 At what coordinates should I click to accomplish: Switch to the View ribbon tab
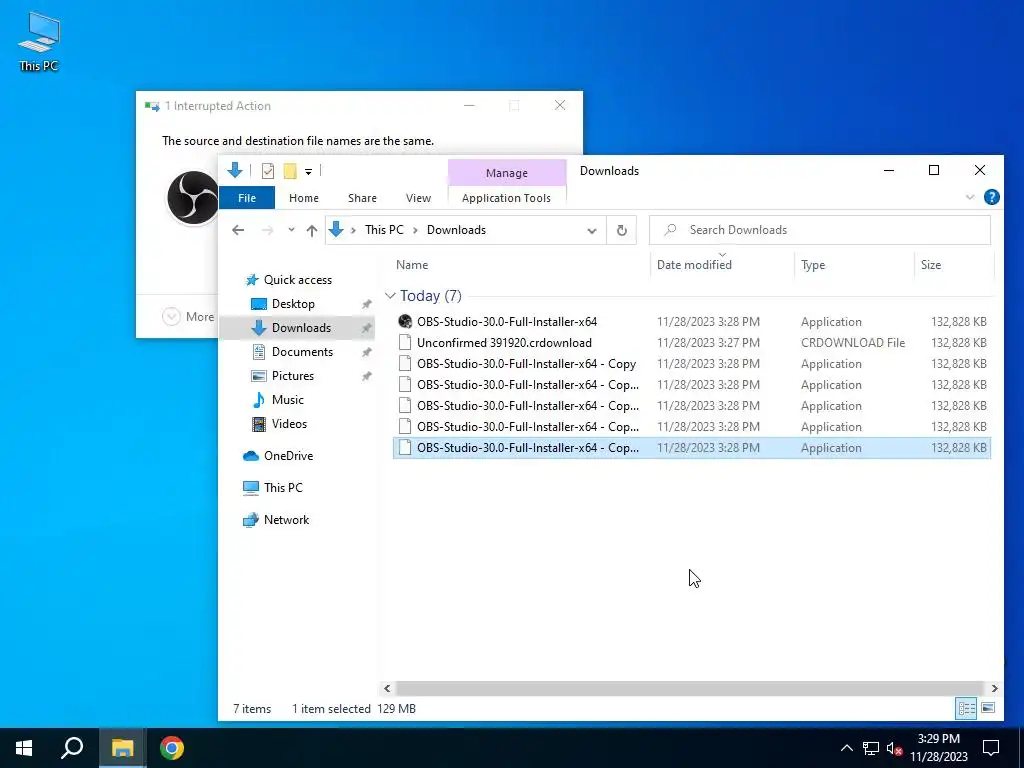(x=418, y=198)
